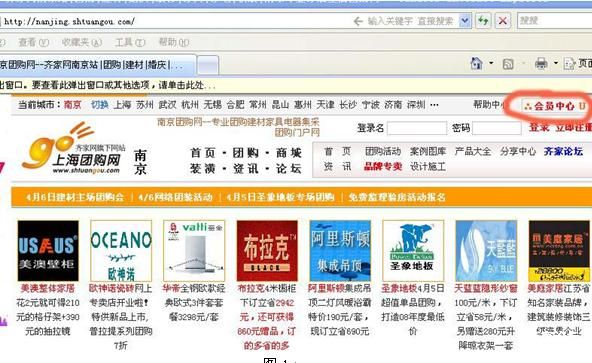Open the address bar dropdown arrow
The width and height of the screenshot is (592, 363).
(x=465, y=21)
